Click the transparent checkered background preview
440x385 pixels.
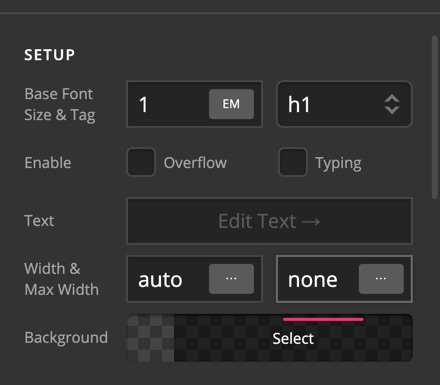[x=150, y=338]
